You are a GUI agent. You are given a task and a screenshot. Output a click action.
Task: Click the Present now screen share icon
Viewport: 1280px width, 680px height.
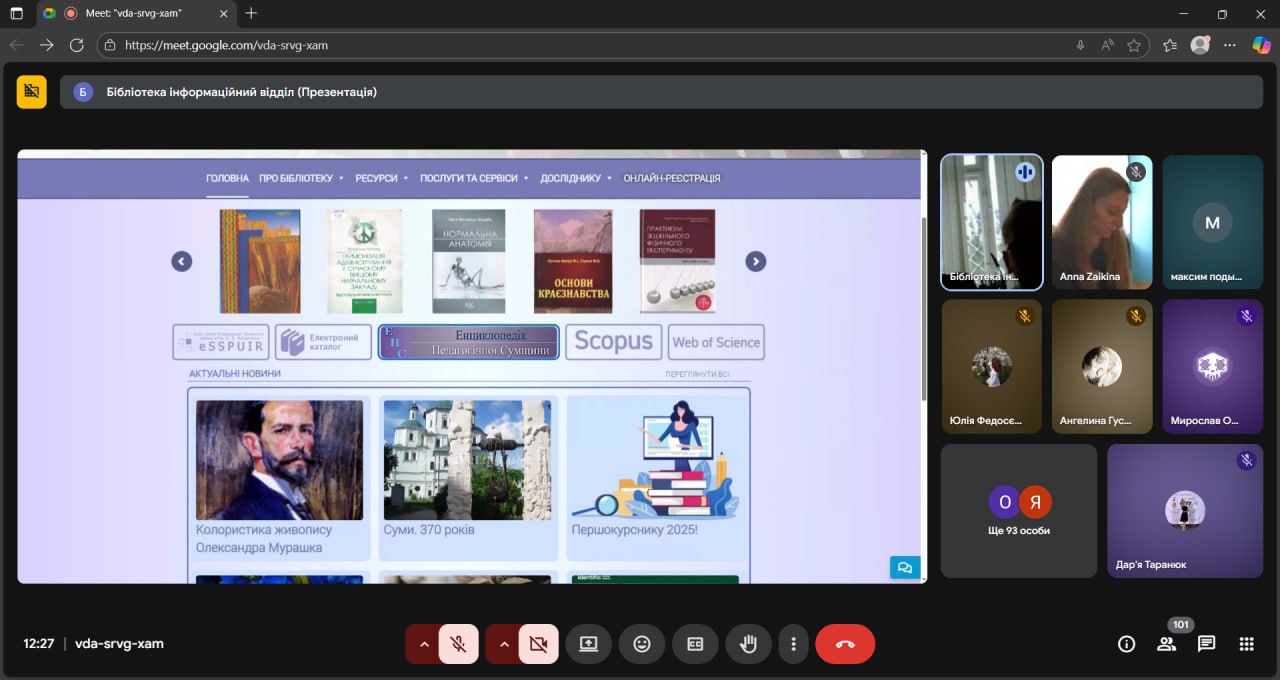[x=588, y=644]
